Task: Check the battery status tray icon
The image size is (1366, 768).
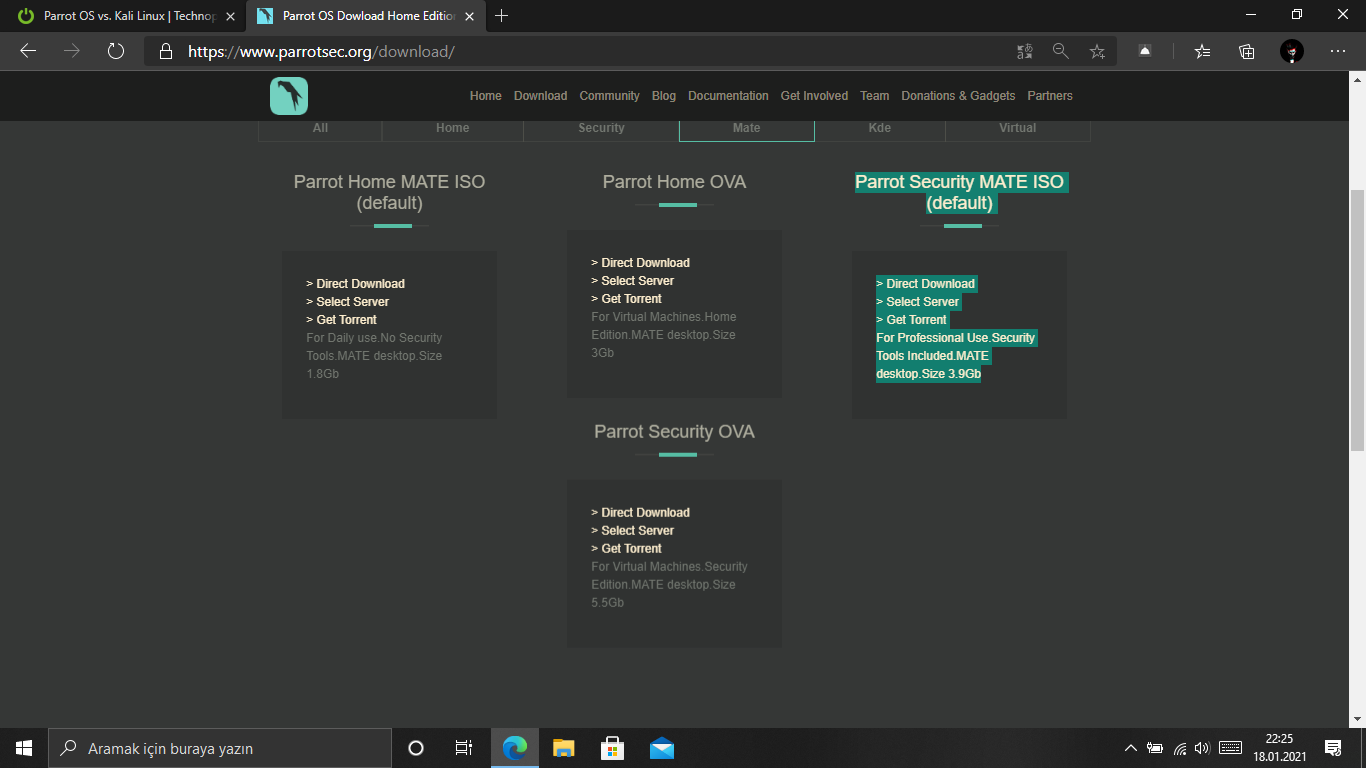Action: click(x=1155, y=748)
